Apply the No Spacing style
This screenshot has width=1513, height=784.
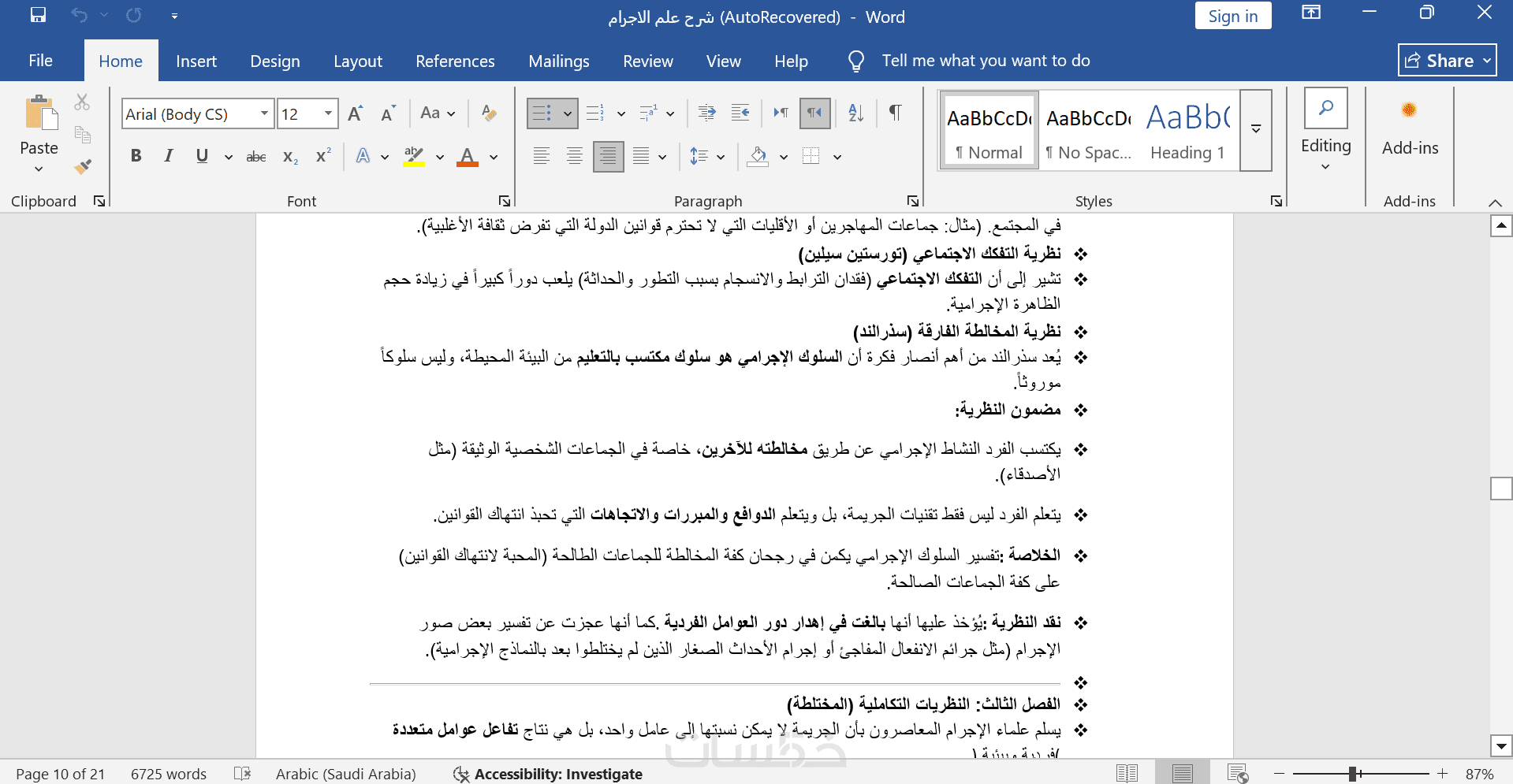click(1089, 129)
